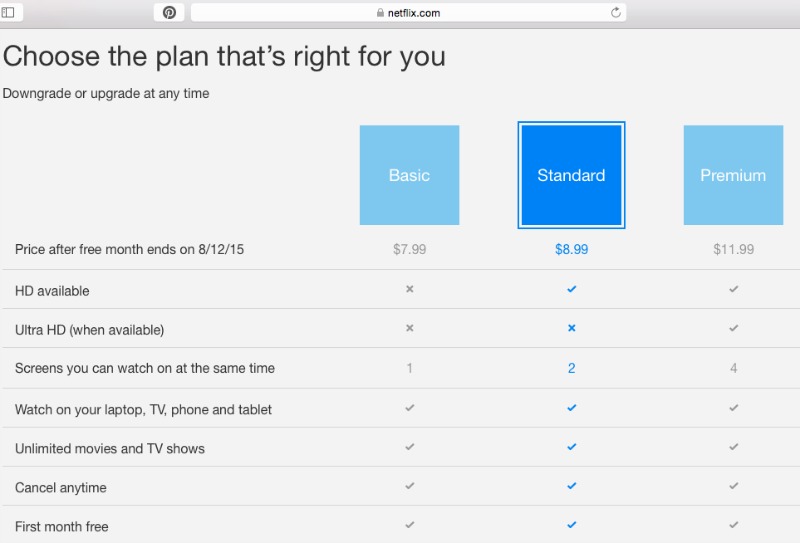Click the Premium plan's 4 screens value
Image resolution: width=800 pixels, height=543 pixels.
coord(733,368)
